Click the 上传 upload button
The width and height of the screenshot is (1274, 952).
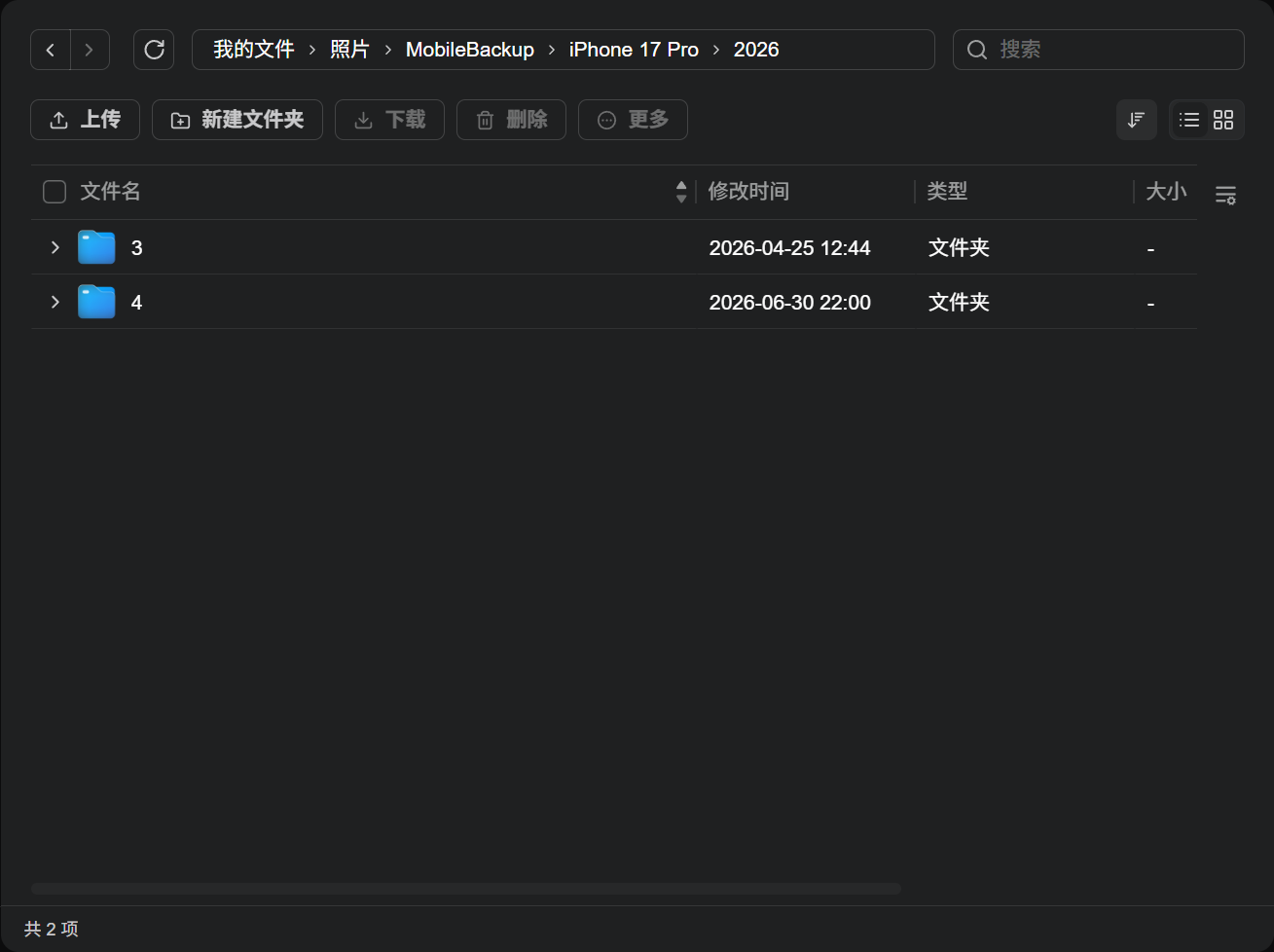pos(85,120)
